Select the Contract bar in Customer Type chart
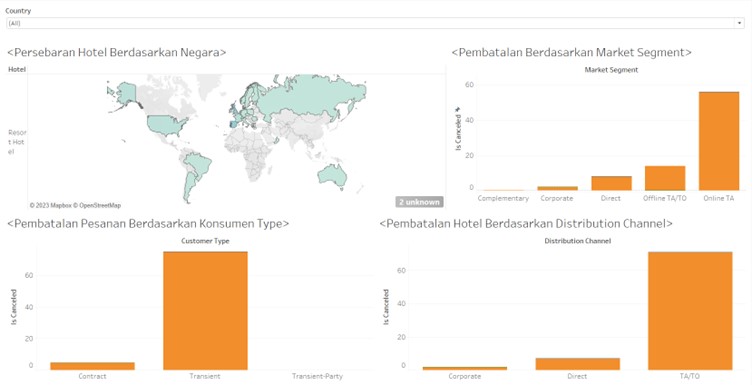This screenshot has width=752, height=385. click(93, 366)
